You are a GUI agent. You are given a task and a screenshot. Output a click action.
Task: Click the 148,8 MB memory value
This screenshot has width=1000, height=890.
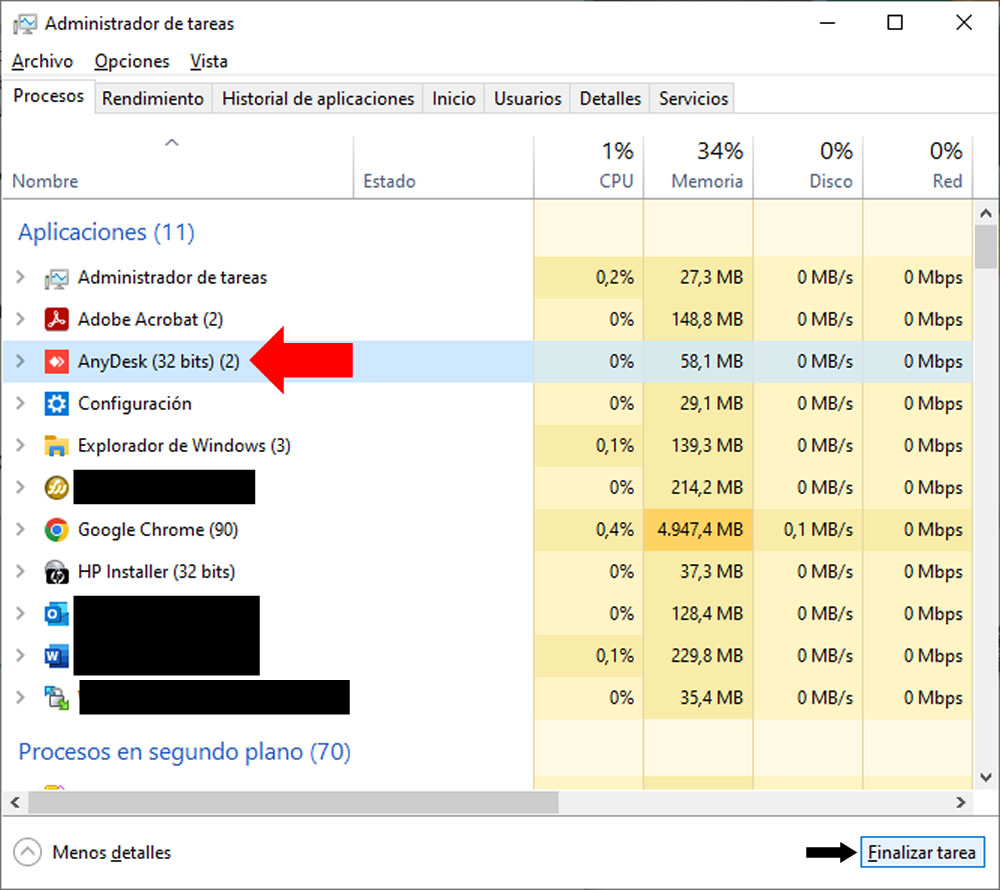[707, 319]
